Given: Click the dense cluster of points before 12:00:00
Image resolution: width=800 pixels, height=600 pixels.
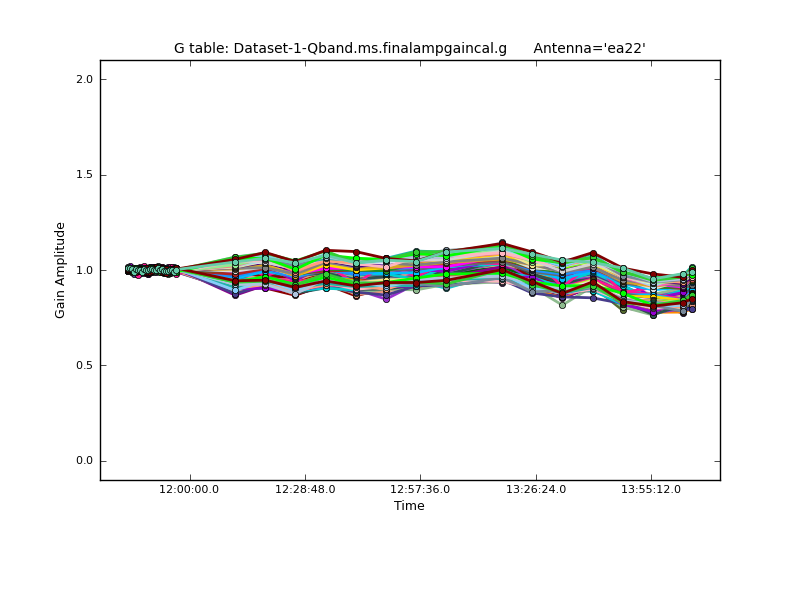Looking at the screenshot, I should (x=152, y=270).
